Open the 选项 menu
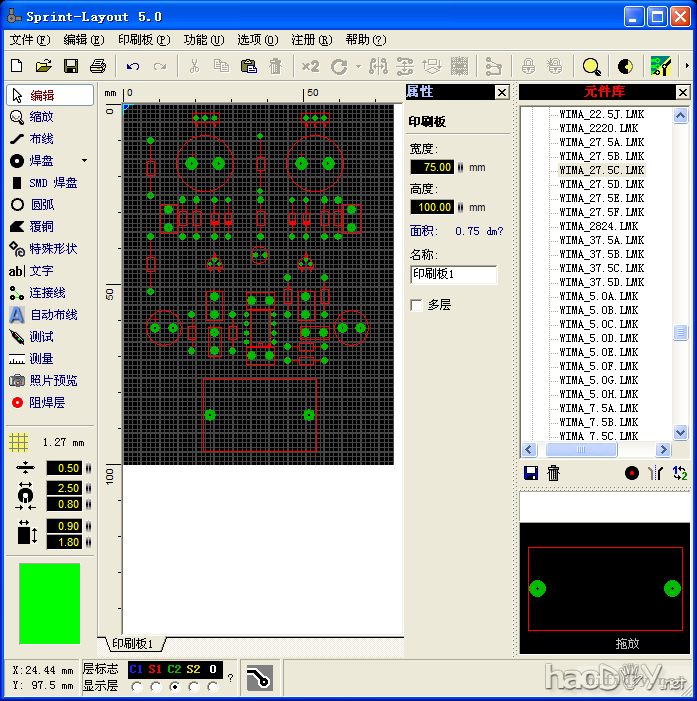This screenshot has height=701, width=697. click(257, 40)
